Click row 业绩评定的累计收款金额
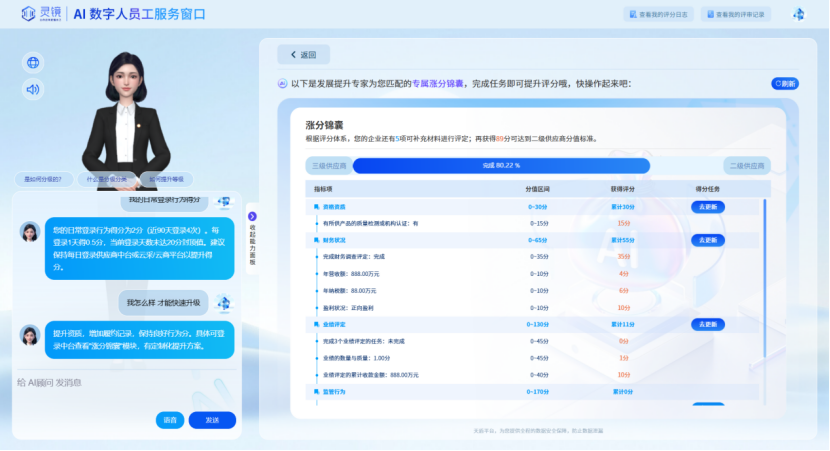 tap(532, 375)
